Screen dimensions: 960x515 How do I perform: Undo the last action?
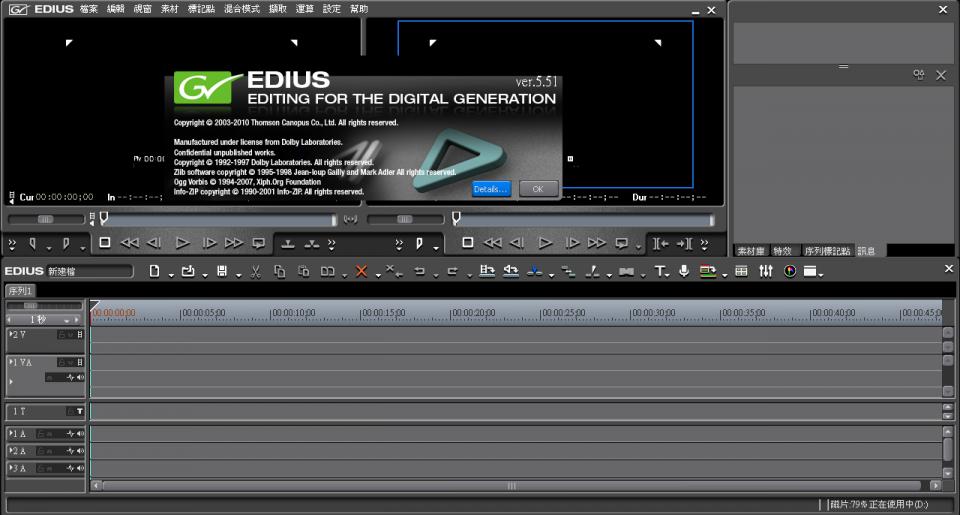[x=420, y=271]
